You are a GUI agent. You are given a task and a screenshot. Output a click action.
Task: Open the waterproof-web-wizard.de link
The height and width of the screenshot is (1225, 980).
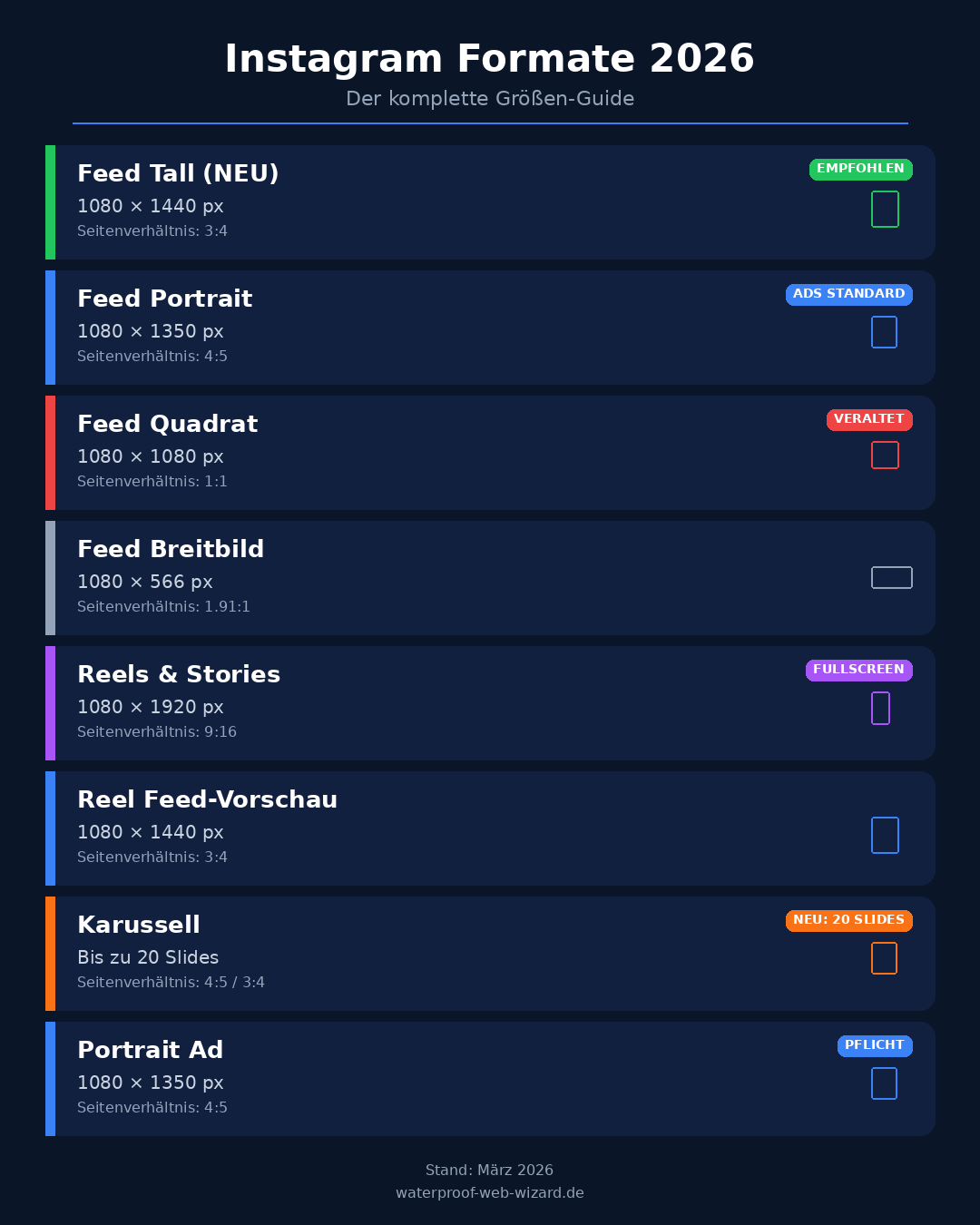pos(490,1193)
